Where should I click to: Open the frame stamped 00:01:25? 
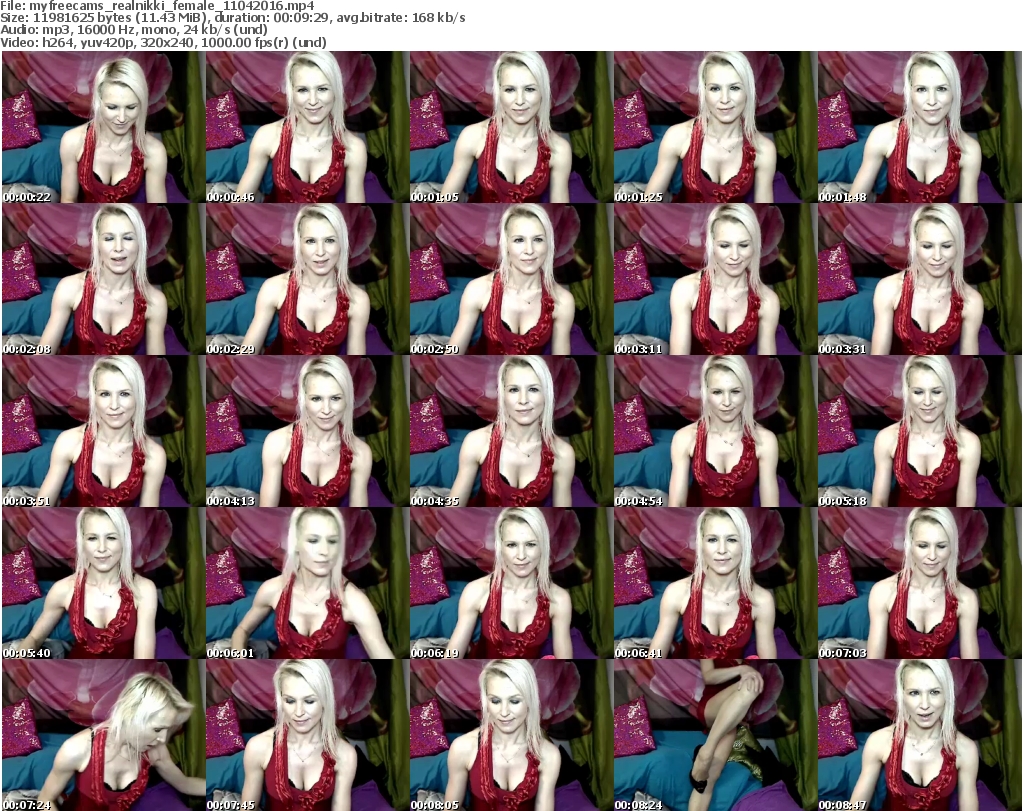point(715,127)
